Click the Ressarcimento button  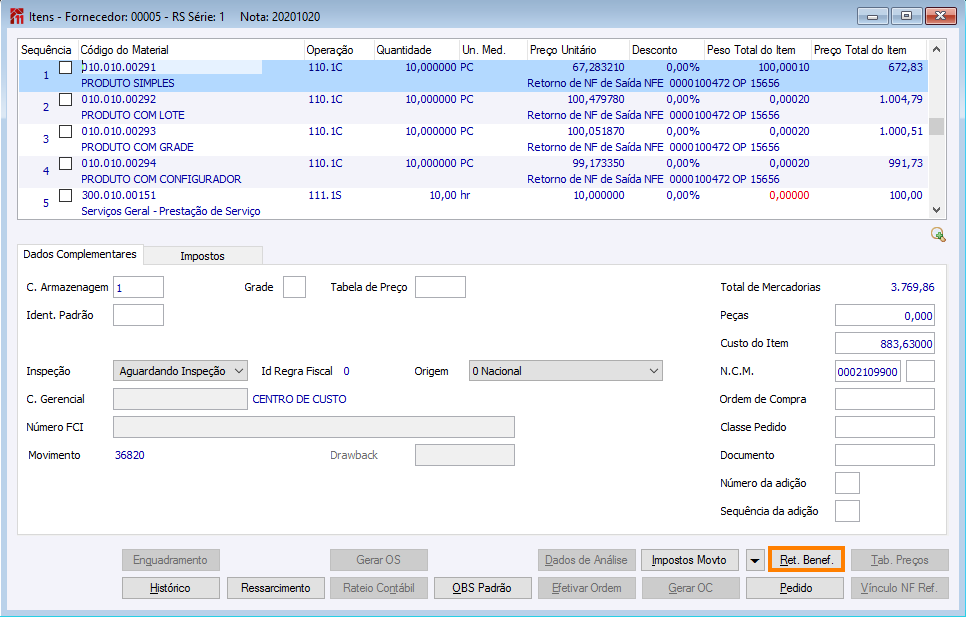coord(275,588)
